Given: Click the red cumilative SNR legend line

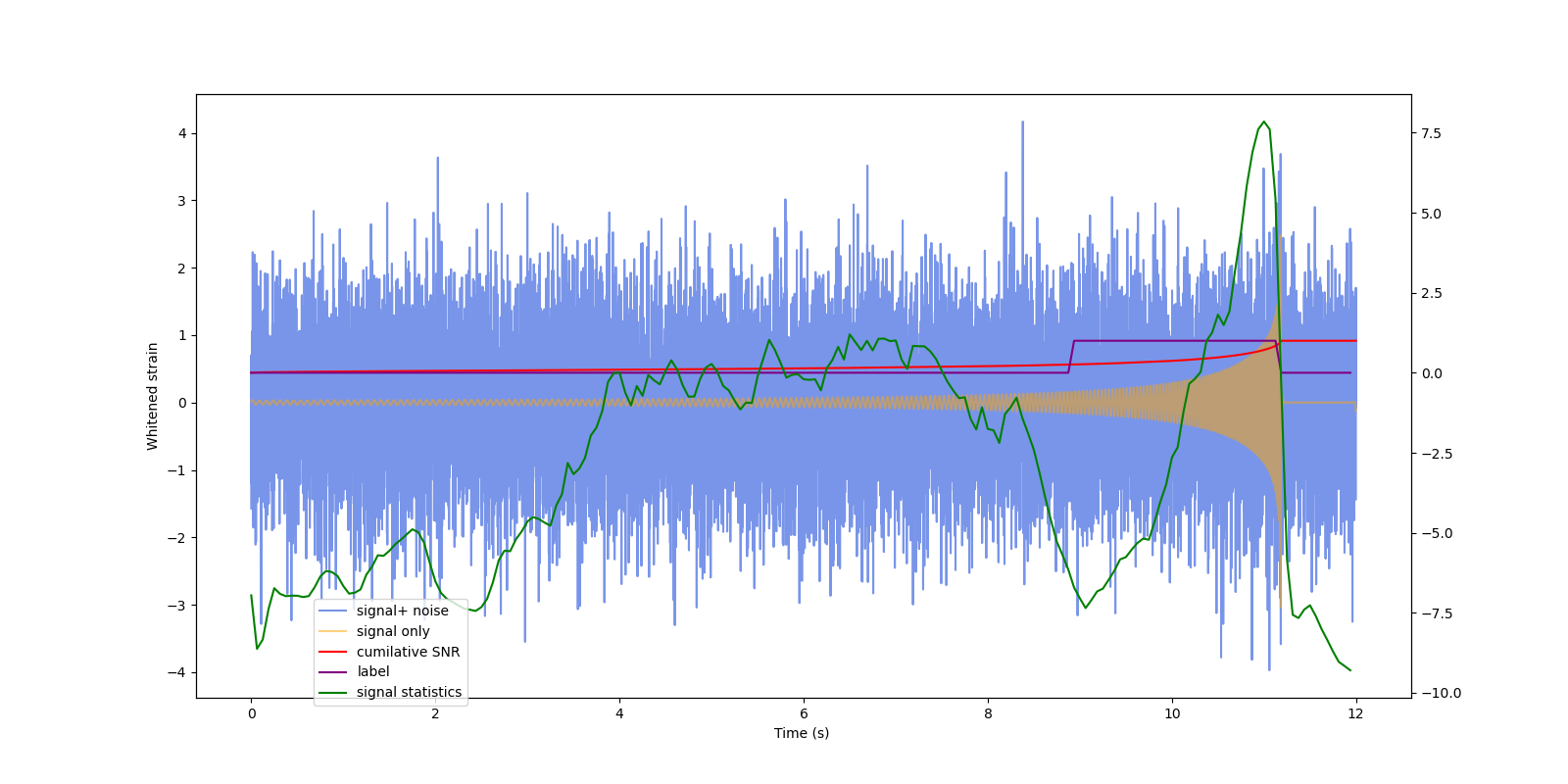Looking at the screenshot, I should click(x=333, y=652).
